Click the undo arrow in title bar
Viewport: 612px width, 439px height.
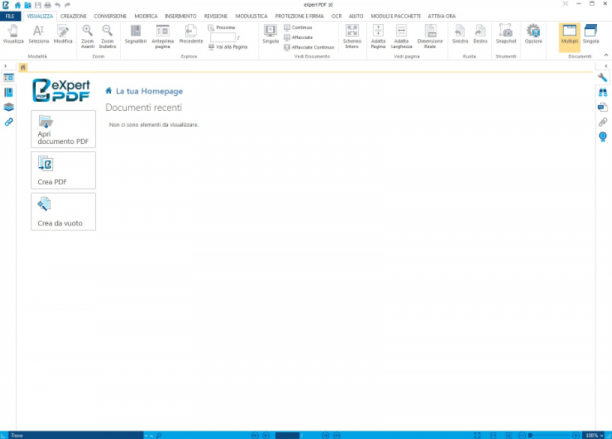tap(58, 5)
